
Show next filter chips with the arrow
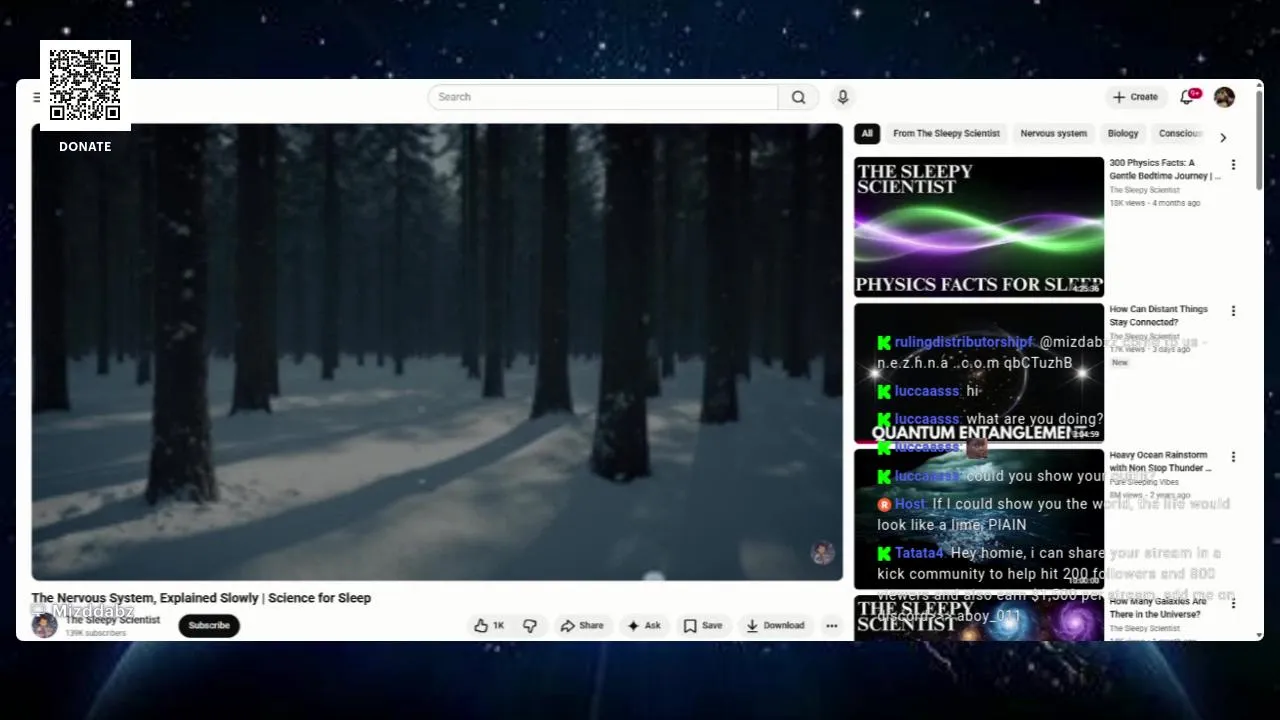point(1222,137)
